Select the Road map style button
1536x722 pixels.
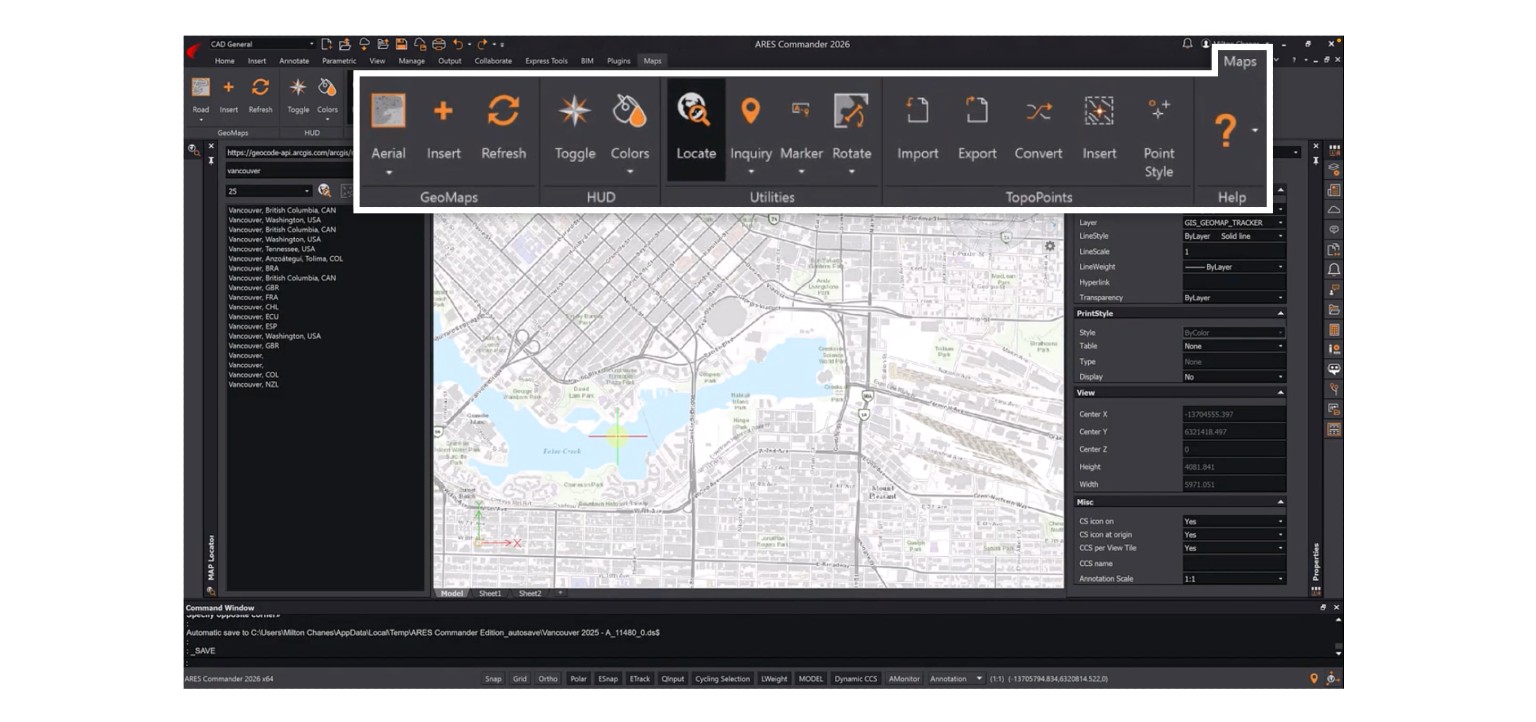coord(201,93)
